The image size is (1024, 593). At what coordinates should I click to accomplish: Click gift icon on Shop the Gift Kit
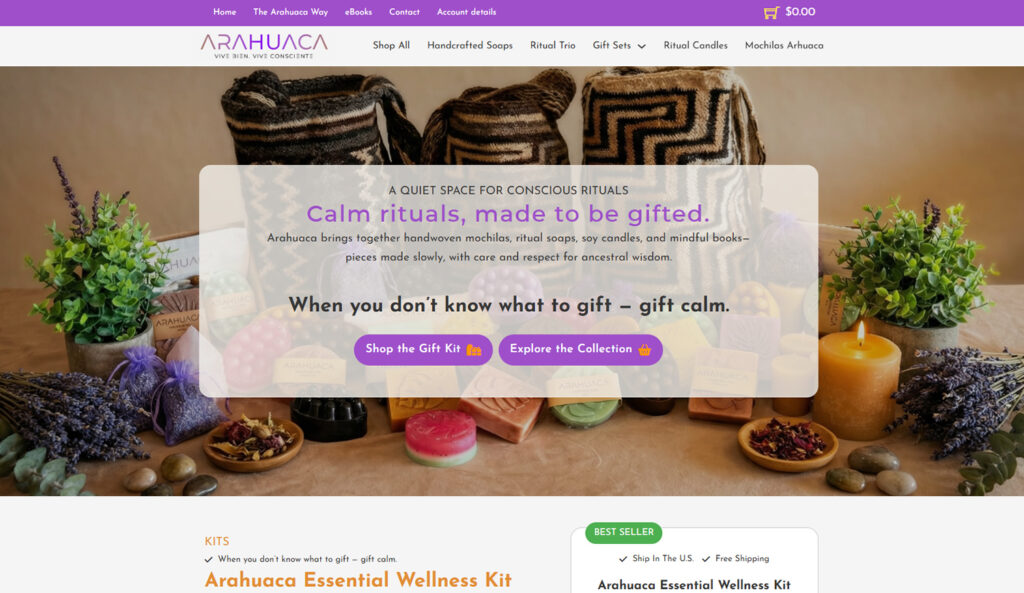pyautogui.click(x=474, y=349)
